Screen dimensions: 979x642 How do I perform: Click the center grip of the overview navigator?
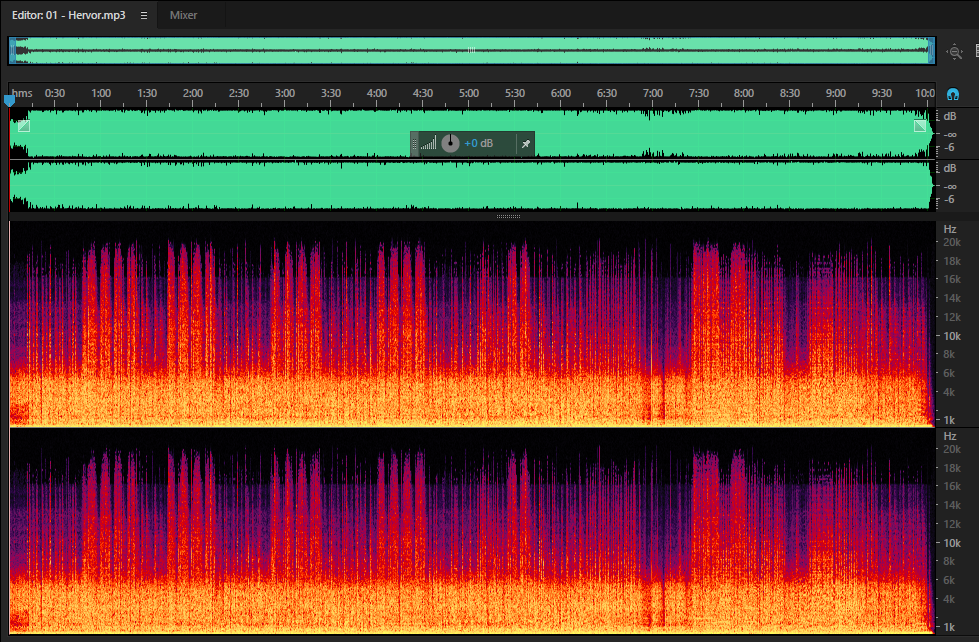pos(472,51)
